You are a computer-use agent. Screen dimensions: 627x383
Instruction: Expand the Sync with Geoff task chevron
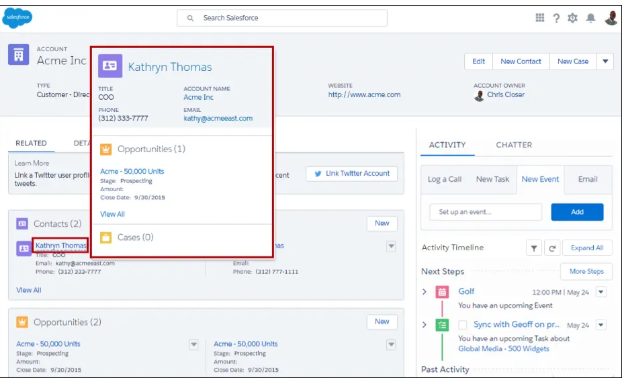[424, 325]
